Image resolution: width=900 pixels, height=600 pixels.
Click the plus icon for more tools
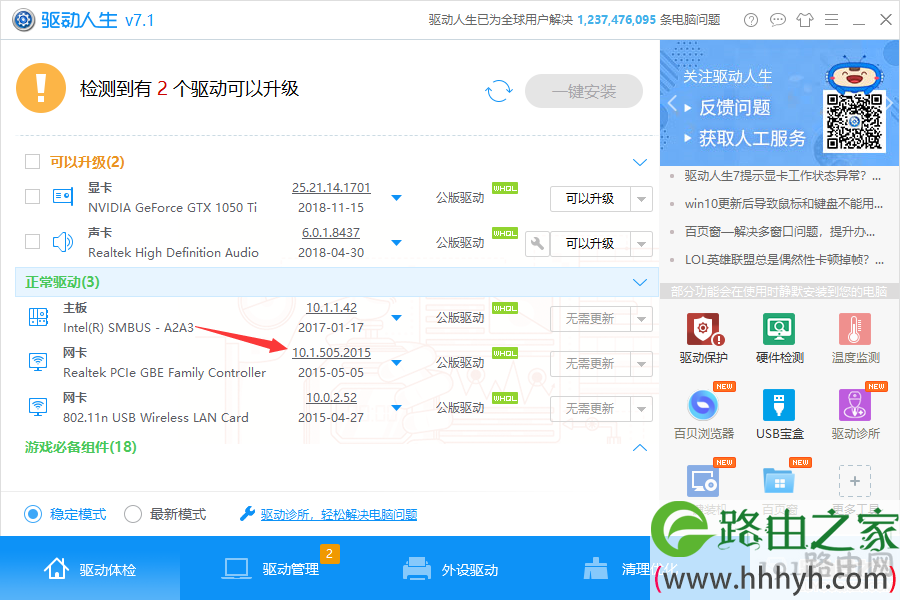pyautogui.click(x=855, y=481)
